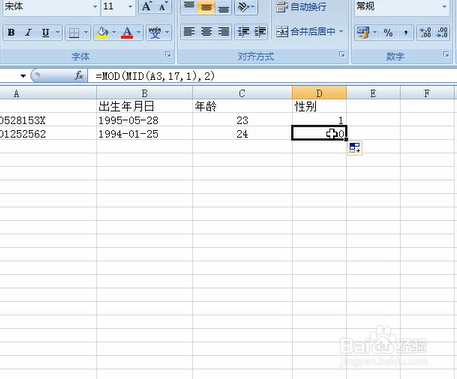
Task: Open the 对齐方式 group dialog launcher
Action: pos(342,54)
